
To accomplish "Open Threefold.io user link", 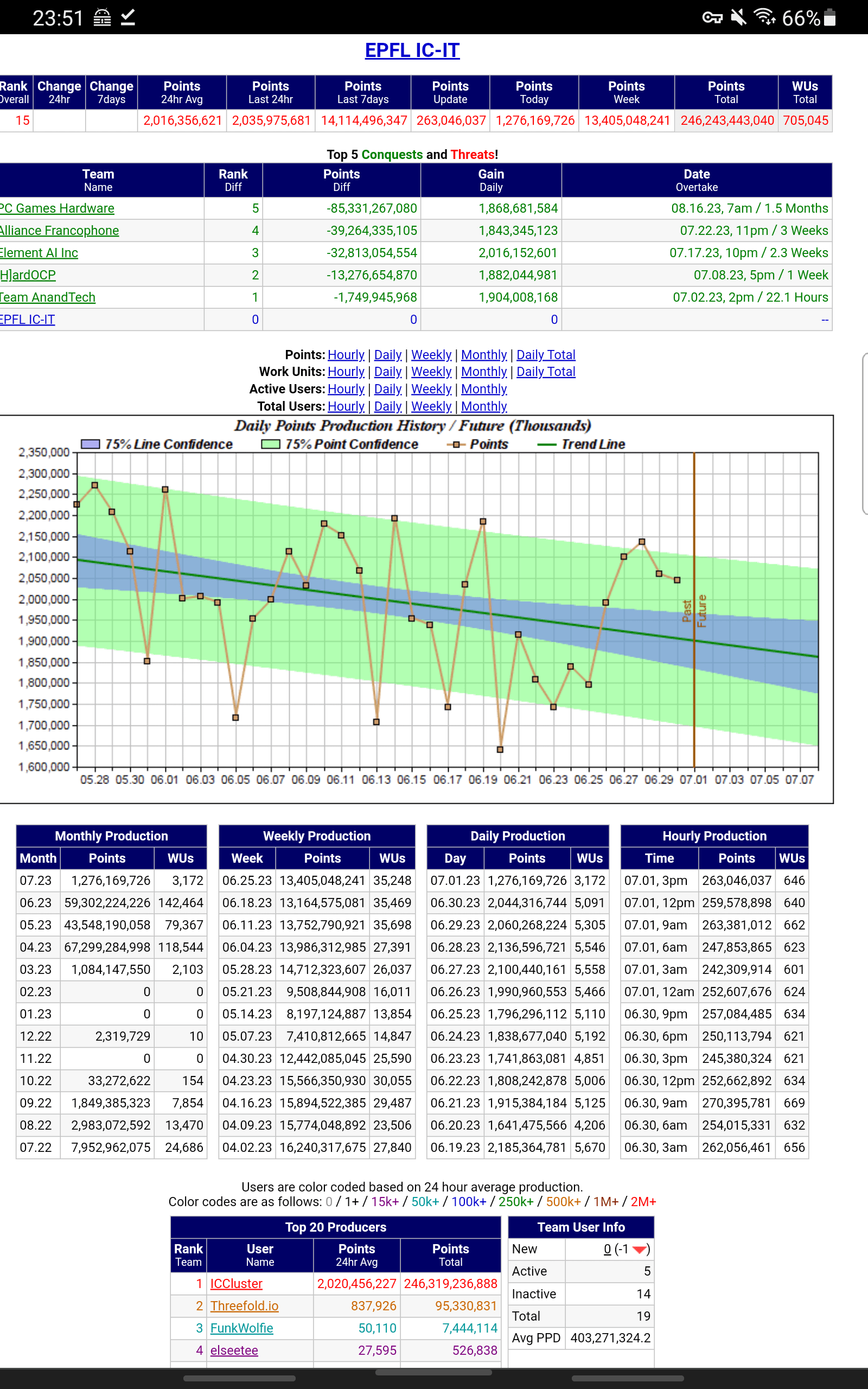I will pos(244,1307).
